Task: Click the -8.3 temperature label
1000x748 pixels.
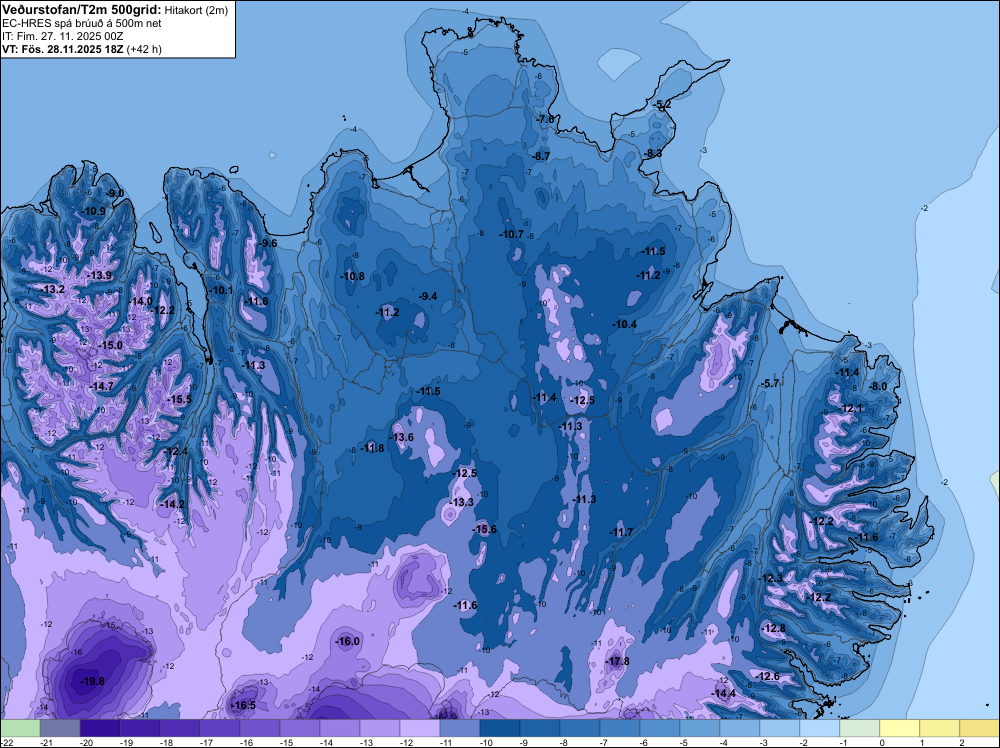Action: pos(654,153)
